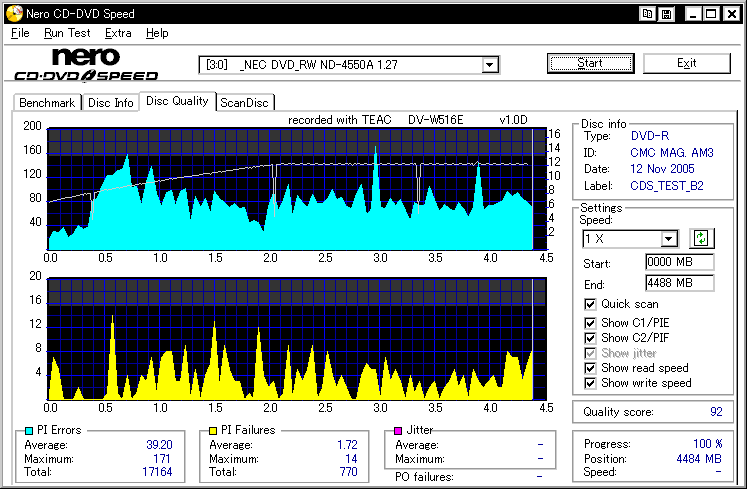The height and width of the screenshot is (489, 747).
Task: Click PI Errors maximum 171
Action: tap(162, 458)
